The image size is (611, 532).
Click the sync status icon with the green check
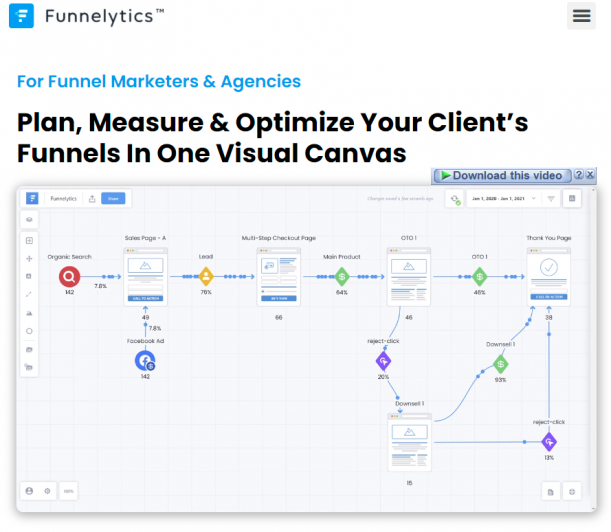click(455, 199)
